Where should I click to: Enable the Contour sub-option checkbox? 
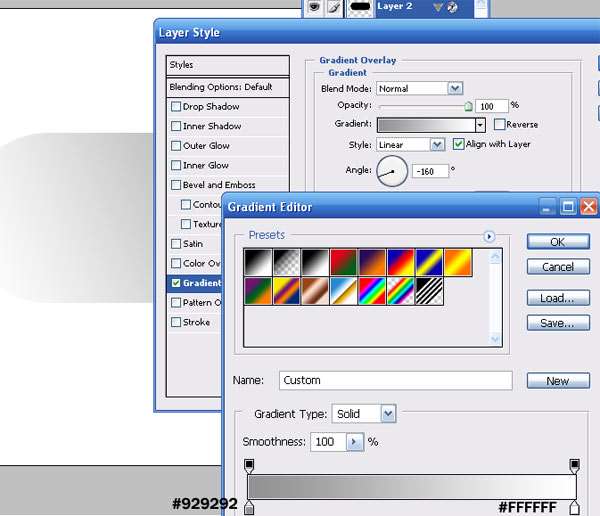pos(186,204)
